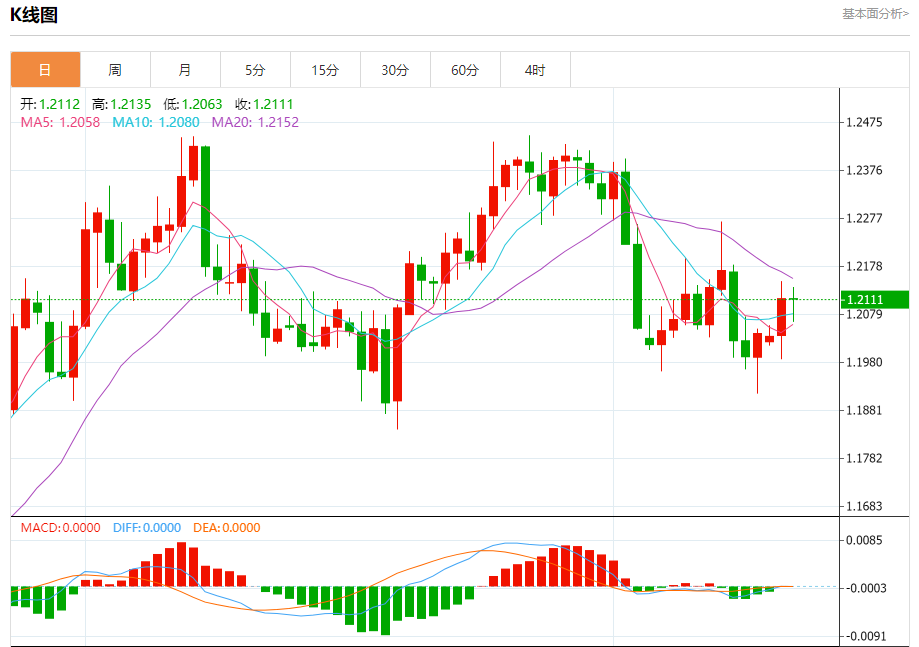Click the -0.0091 MACD axis label

coord(864,636)
